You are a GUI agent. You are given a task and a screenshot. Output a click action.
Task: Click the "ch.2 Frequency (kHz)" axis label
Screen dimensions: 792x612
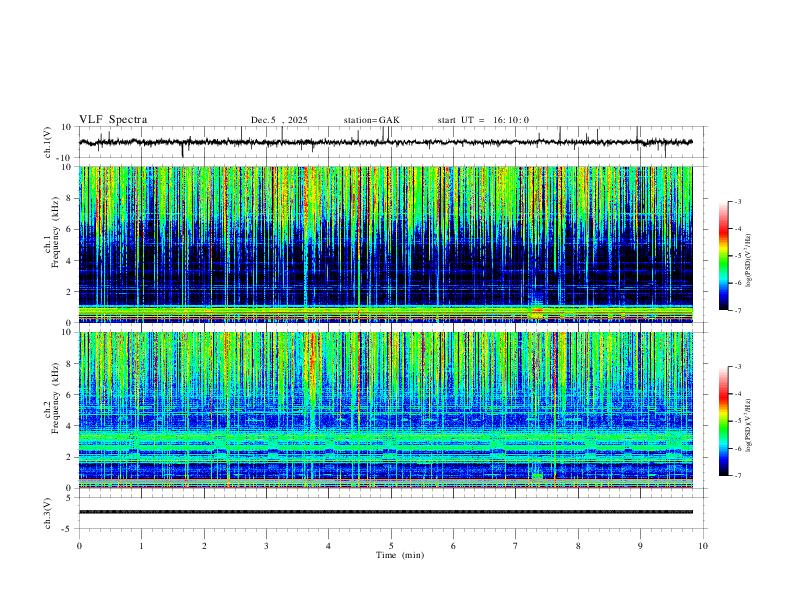click(52, 398)
